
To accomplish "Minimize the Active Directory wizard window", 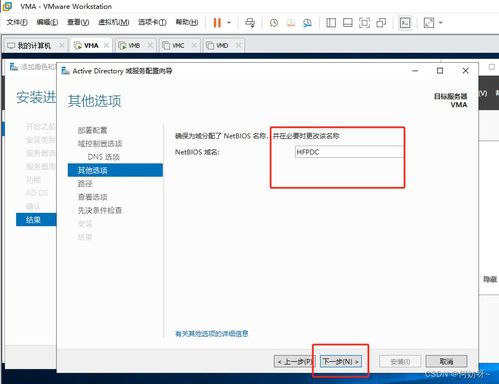I will coord(415,71).
